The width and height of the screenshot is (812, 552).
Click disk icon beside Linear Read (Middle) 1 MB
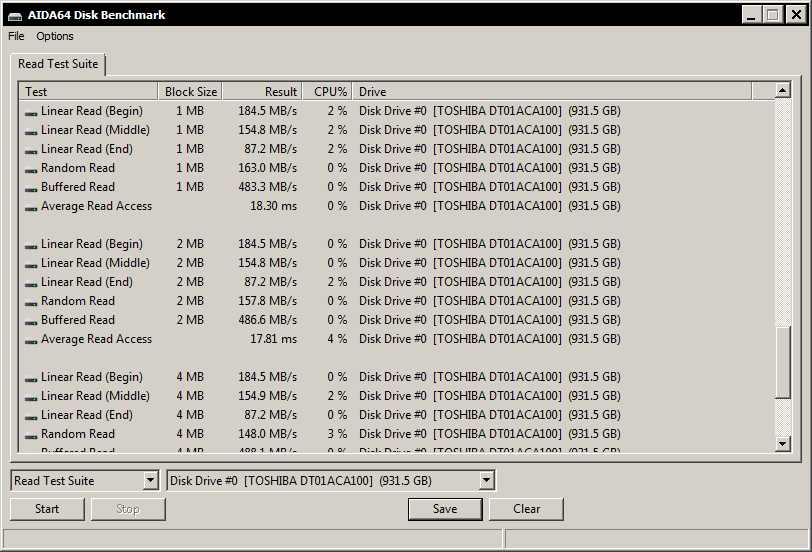(x=31, y=132)
